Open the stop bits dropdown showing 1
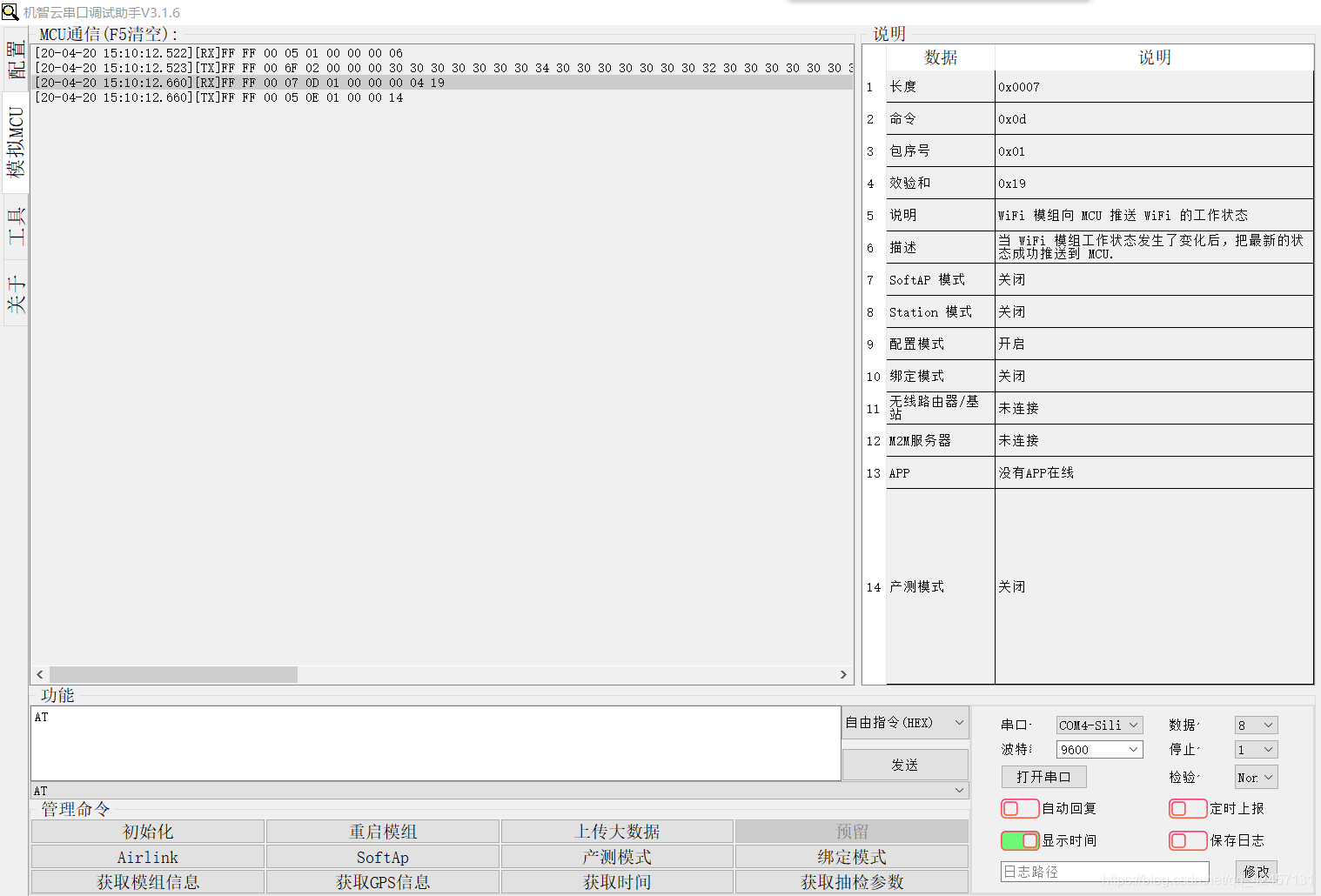The height and width of the screenshot is (896, 1321). click(x=1256, y=749)
